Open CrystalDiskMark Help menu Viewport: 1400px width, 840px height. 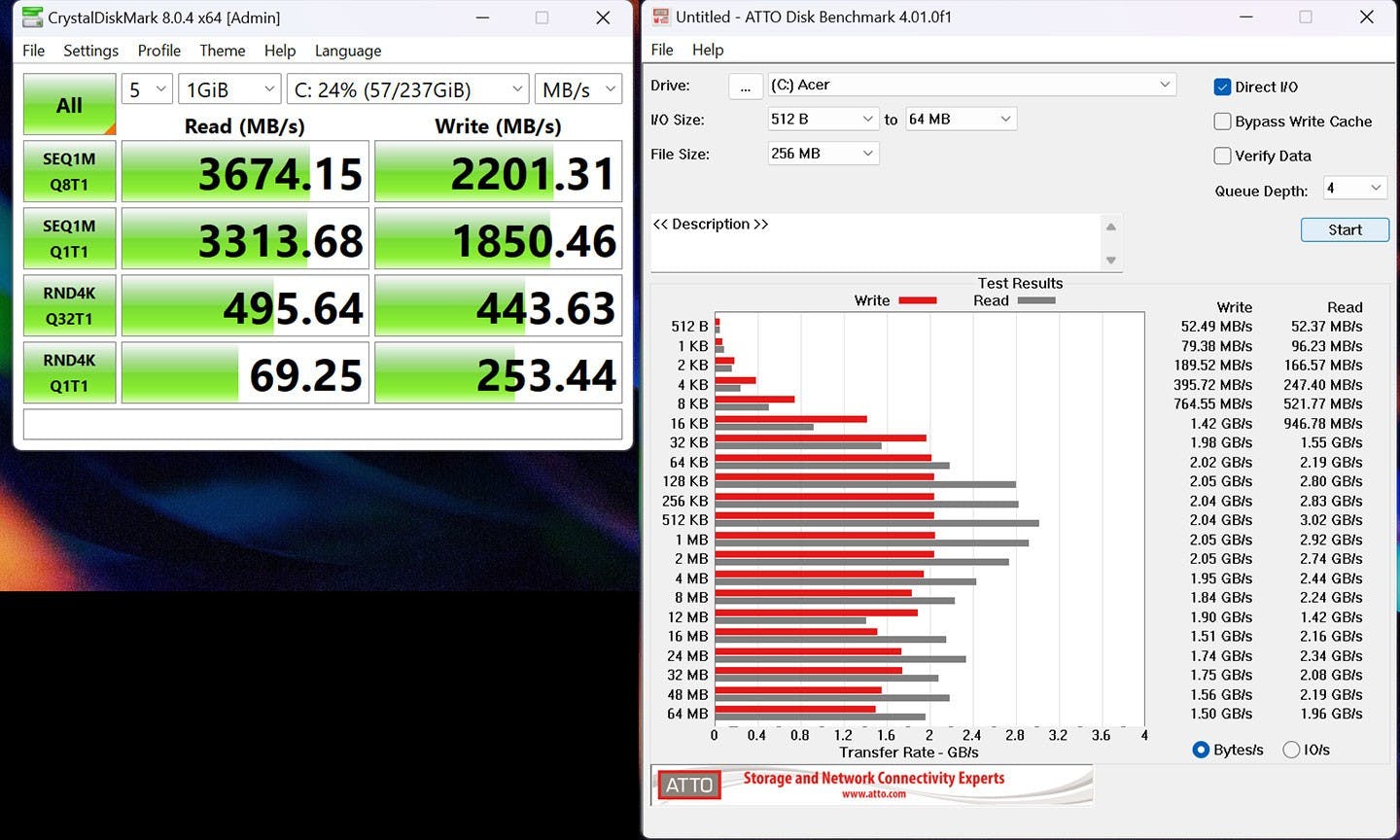[x=279, y=51]
